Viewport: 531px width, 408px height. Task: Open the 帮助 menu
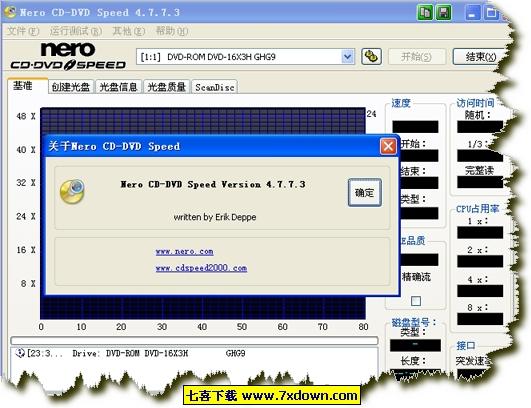pyautogui.click(x=172, y=31)
